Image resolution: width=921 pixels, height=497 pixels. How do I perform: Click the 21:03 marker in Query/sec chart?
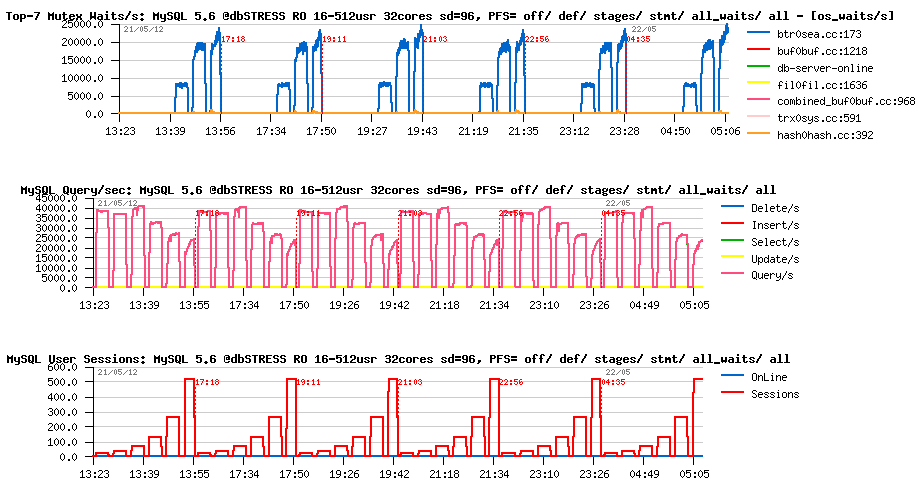[x=410, y=213]
